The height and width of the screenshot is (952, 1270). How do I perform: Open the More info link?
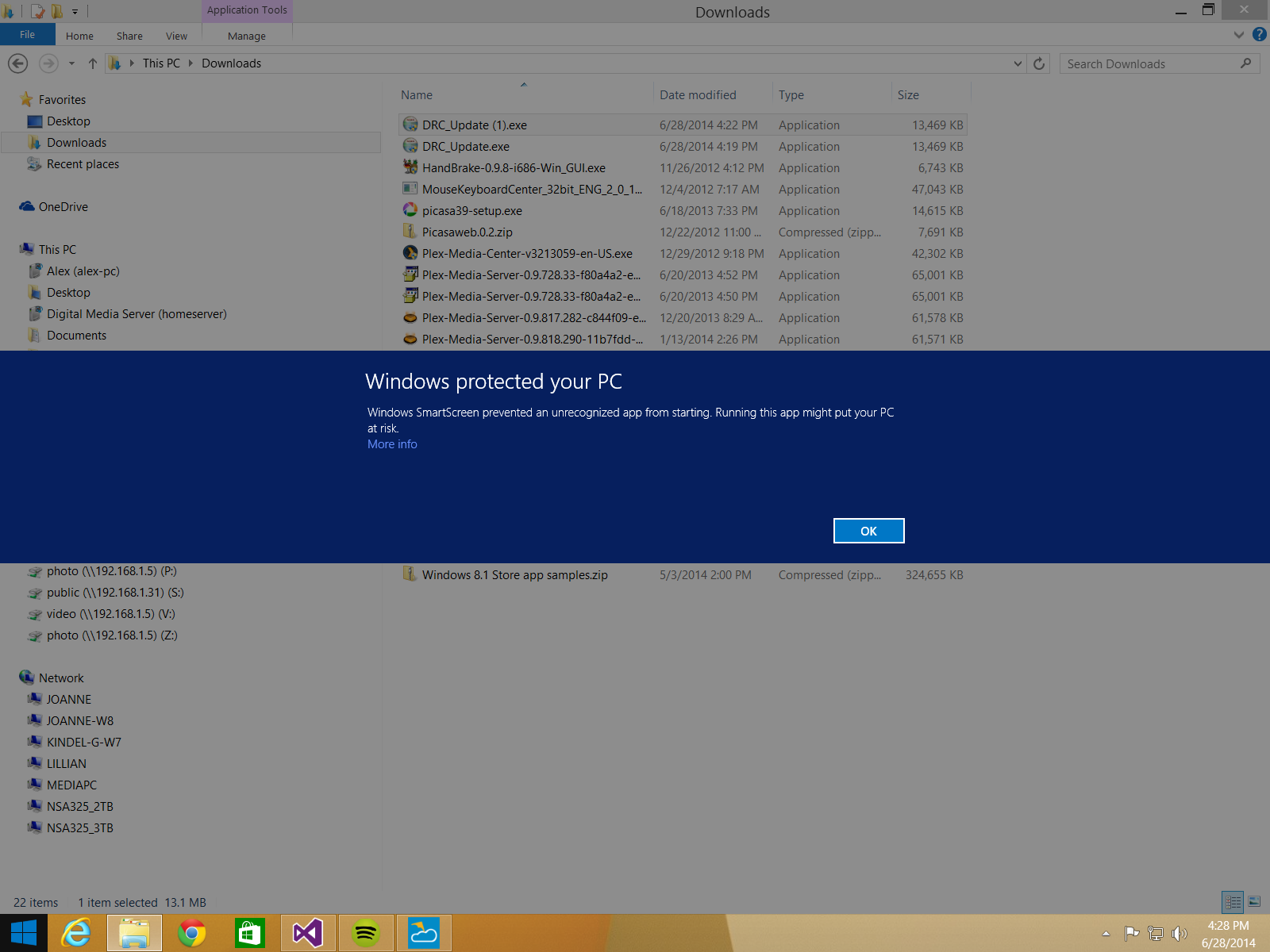click(x=392, y=444)
